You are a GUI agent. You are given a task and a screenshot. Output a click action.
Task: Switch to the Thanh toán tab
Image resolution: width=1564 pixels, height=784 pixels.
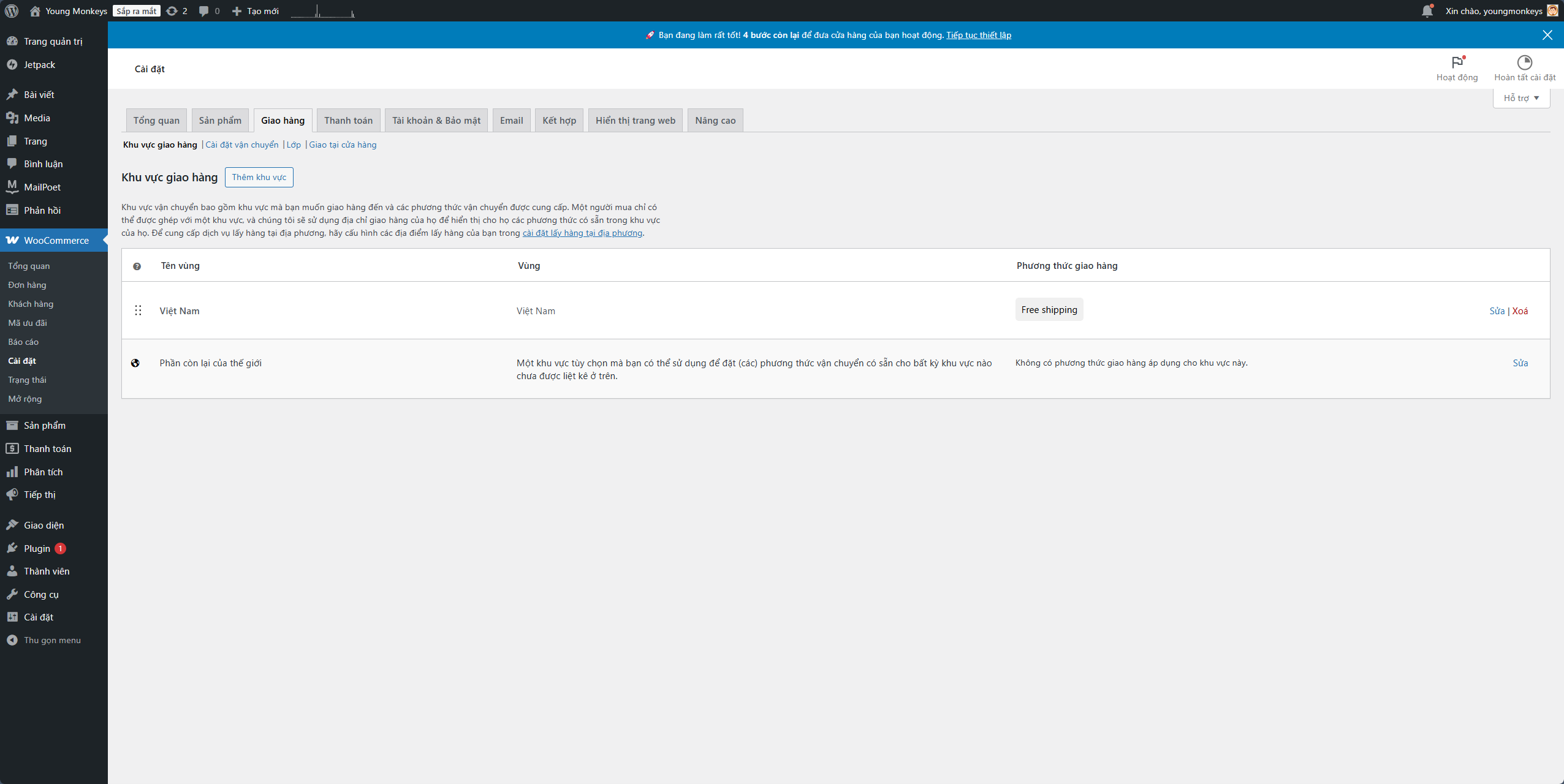tap(348, 121)
